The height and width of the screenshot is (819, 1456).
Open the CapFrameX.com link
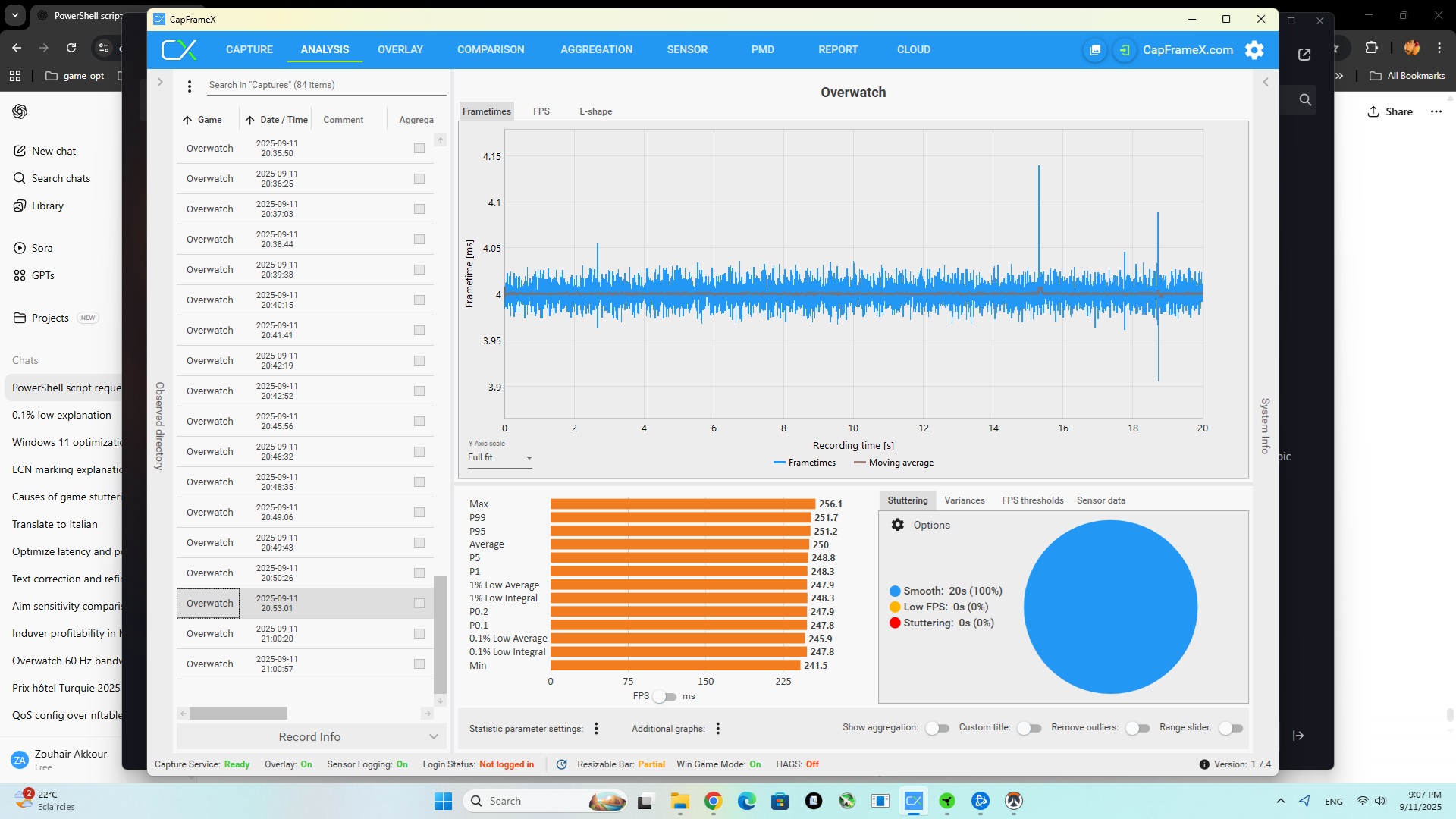tap(1188, 50)
